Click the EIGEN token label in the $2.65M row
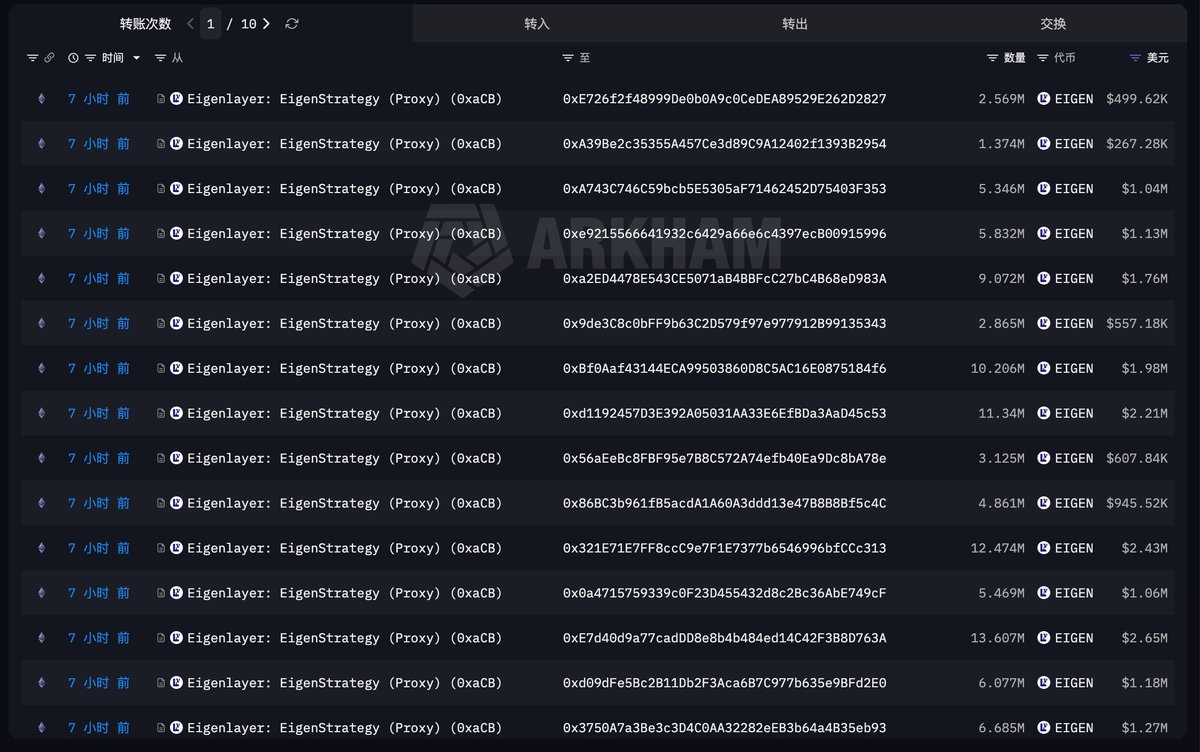 pyautogui.click(x=1074, y=638)
